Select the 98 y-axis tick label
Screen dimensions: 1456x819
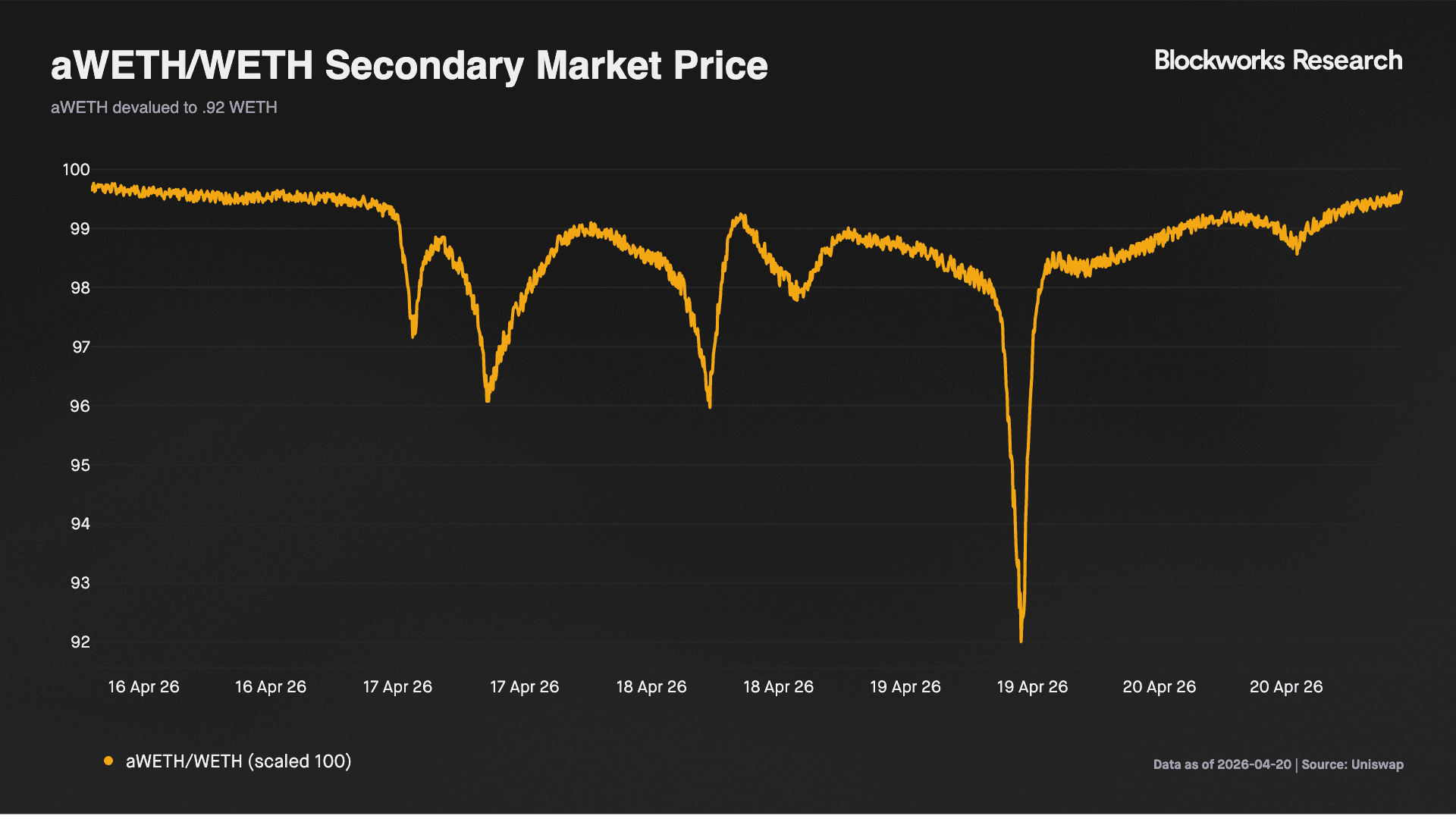pos(80,288)
